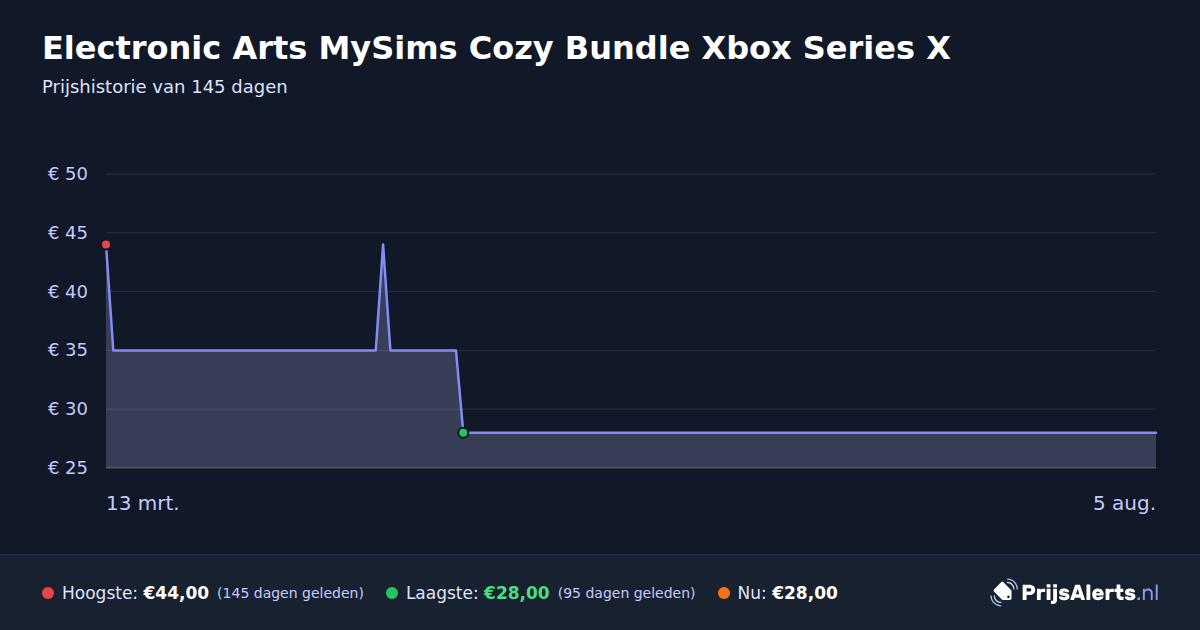Click the € 25 axis label
The height and width of the screenshot is (630, 1200).
click(x=68, y=468)
